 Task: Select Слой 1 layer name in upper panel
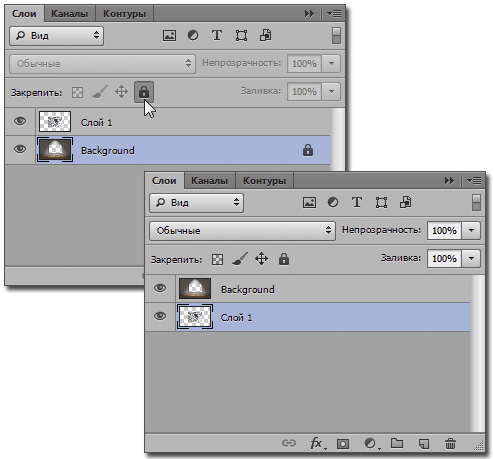(96, 122)
